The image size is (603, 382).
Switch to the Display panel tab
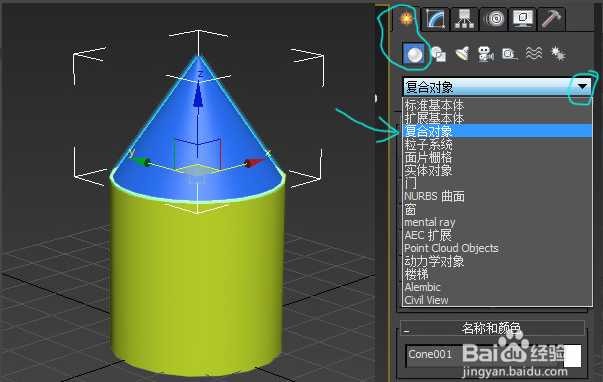(x=523, y=18)
